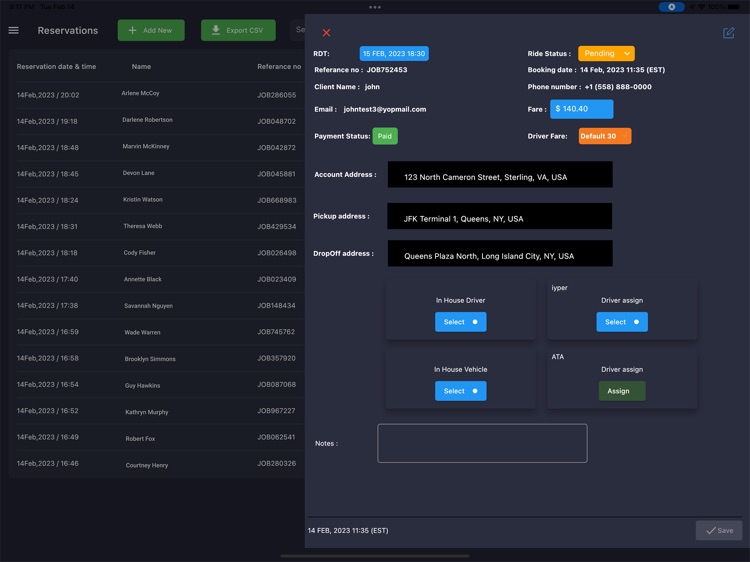The image size is (750, 562).
Task: Click inside the Notes text box
Action: click(x=482, y=443)
